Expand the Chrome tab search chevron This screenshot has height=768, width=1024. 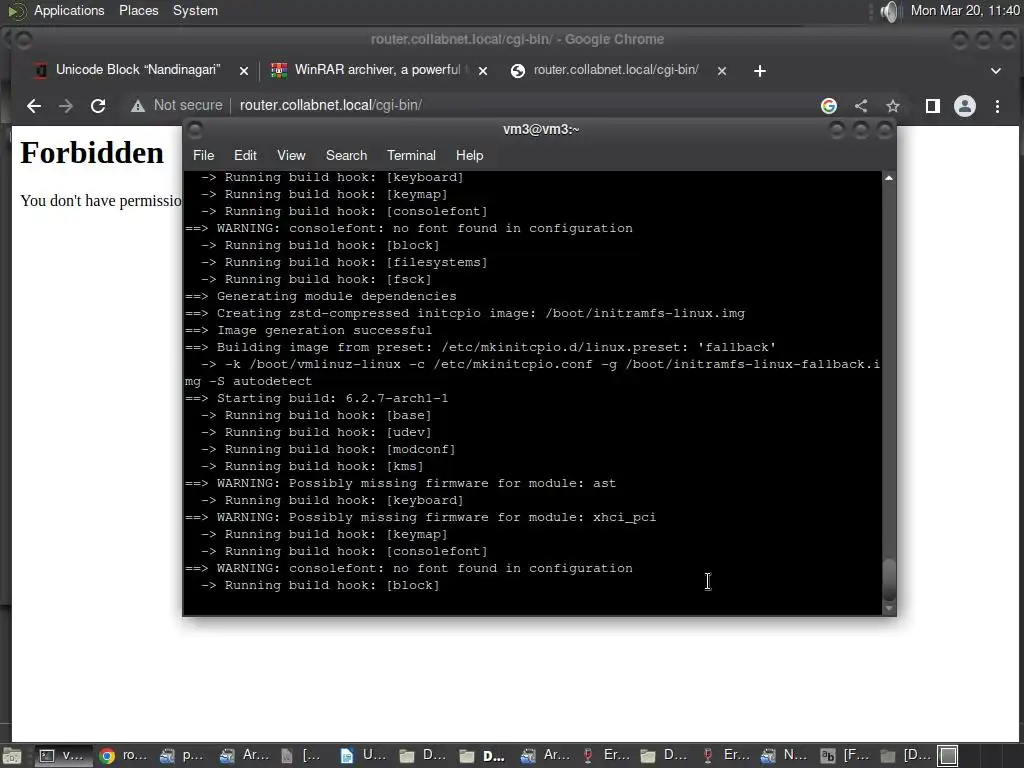(996, 71)
